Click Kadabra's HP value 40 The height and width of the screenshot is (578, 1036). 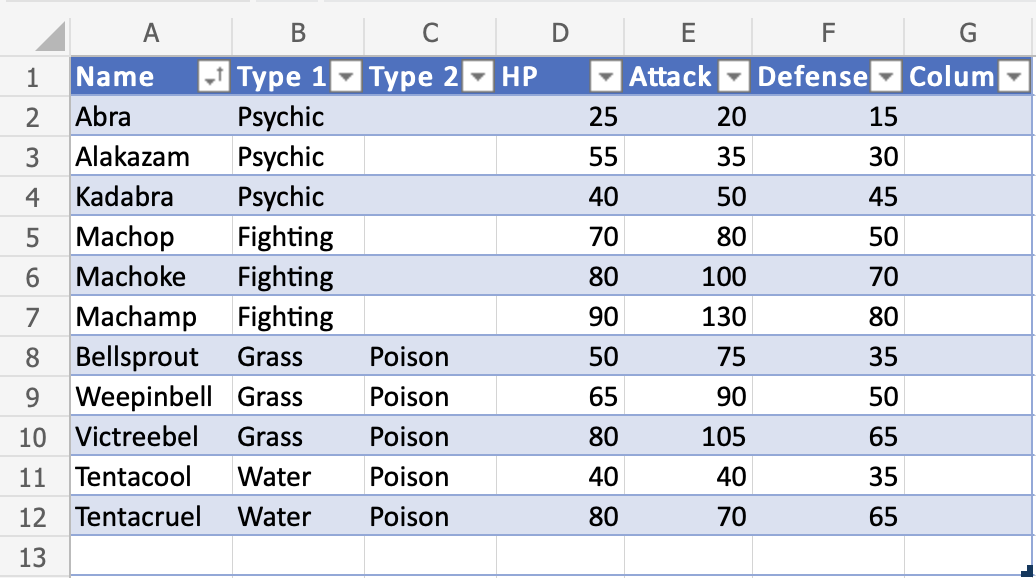(560, 197)
